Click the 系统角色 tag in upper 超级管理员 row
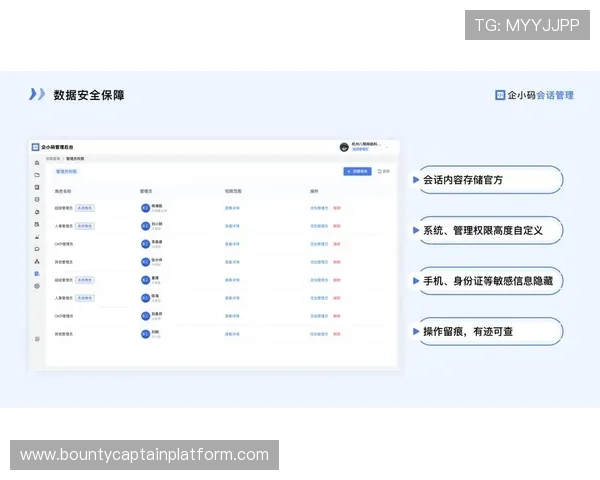The image size is (600, 480). (x=85, y=208)
